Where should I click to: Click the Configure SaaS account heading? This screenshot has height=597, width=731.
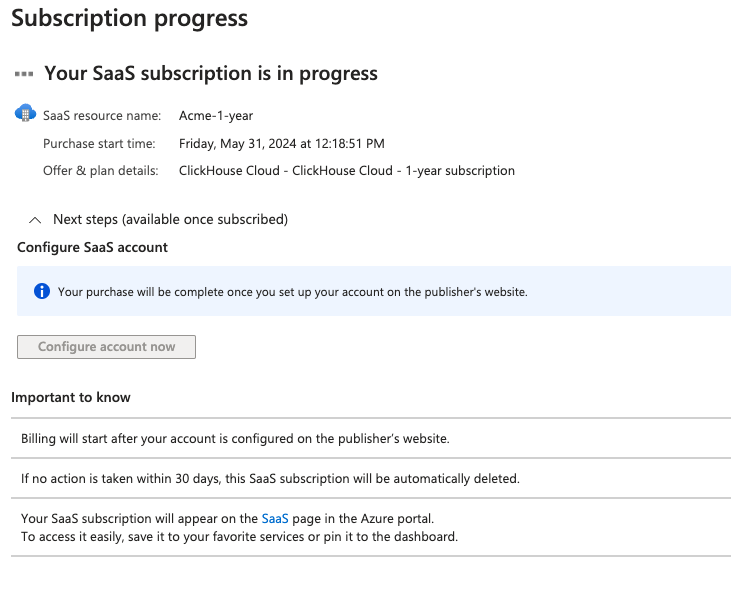coord(92,247)
